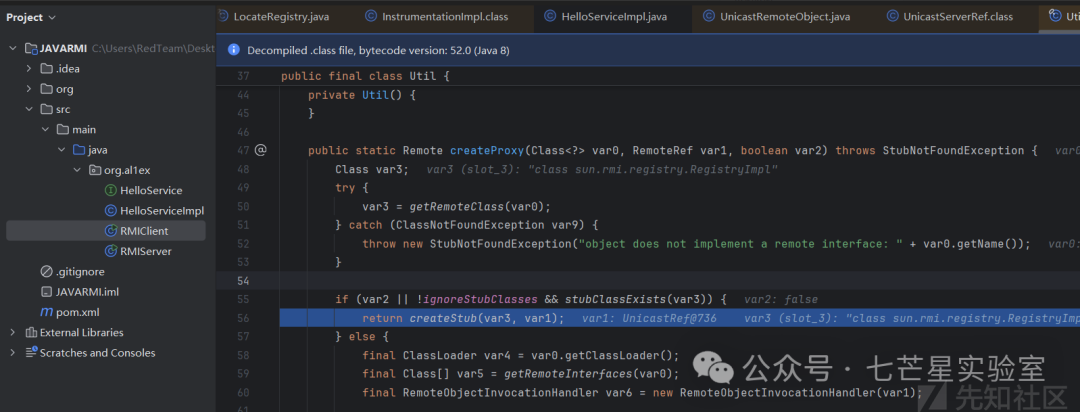Click the .idea folder icon
The image size is (1080, 412).
46,68
